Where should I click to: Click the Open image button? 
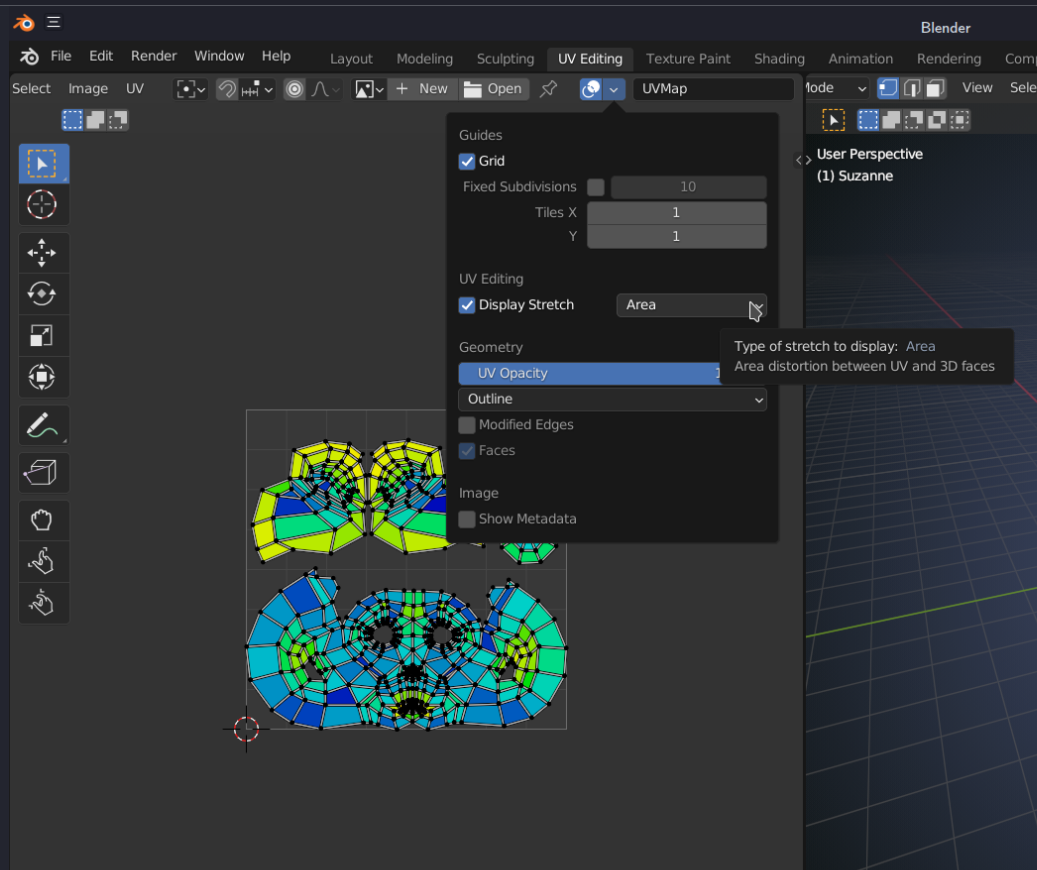click(x=493, y=89)
